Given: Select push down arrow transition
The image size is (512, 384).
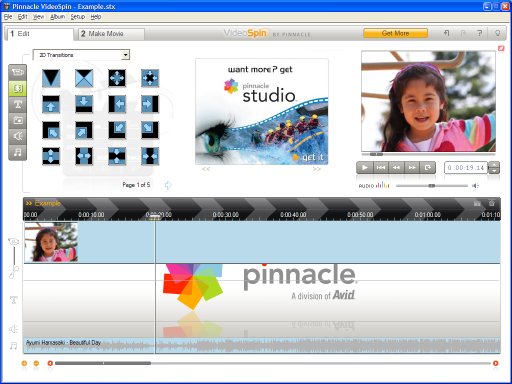Looking at the screenshot, I should point(84,104).
